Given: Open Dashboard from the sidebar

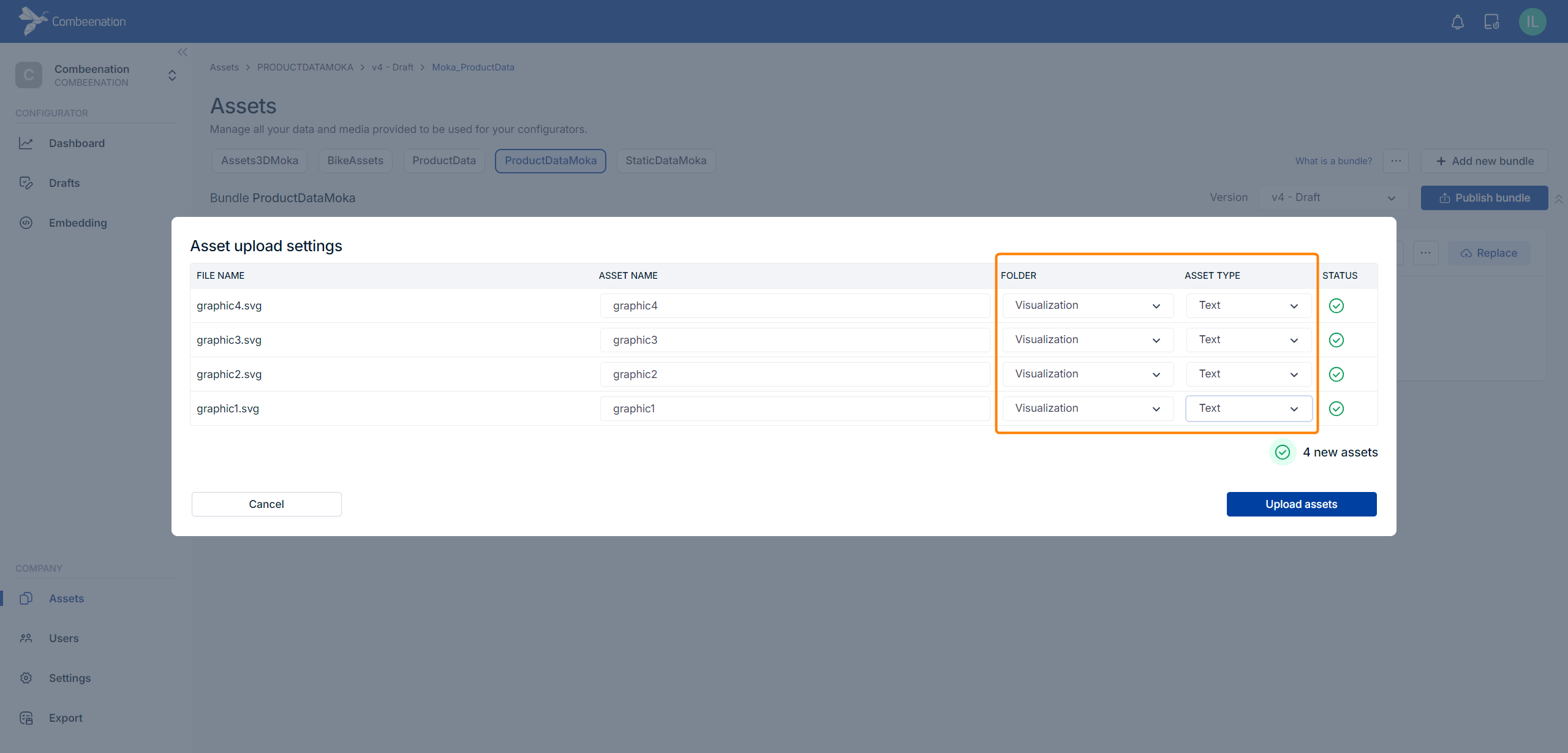Looking at the screenshot, I should (77, 143).
